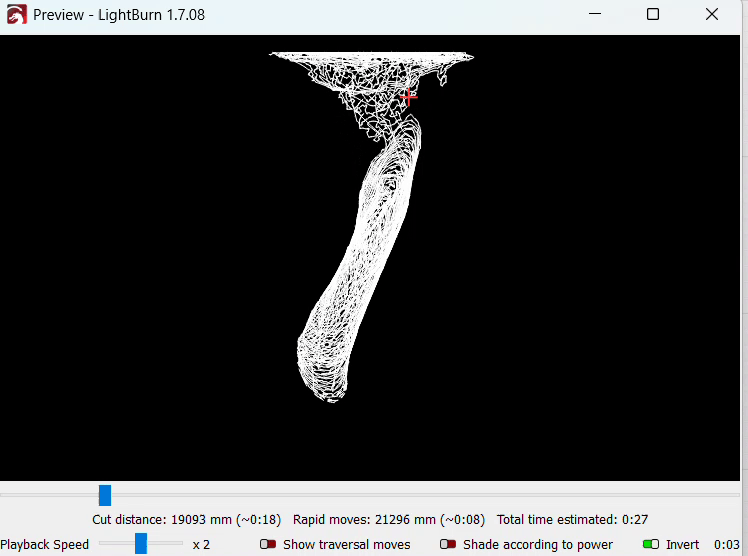The height and width of the screenshot is (556, 748).
Task: Click the Playback Speed slider handle
Action: (x=141, y=544)
